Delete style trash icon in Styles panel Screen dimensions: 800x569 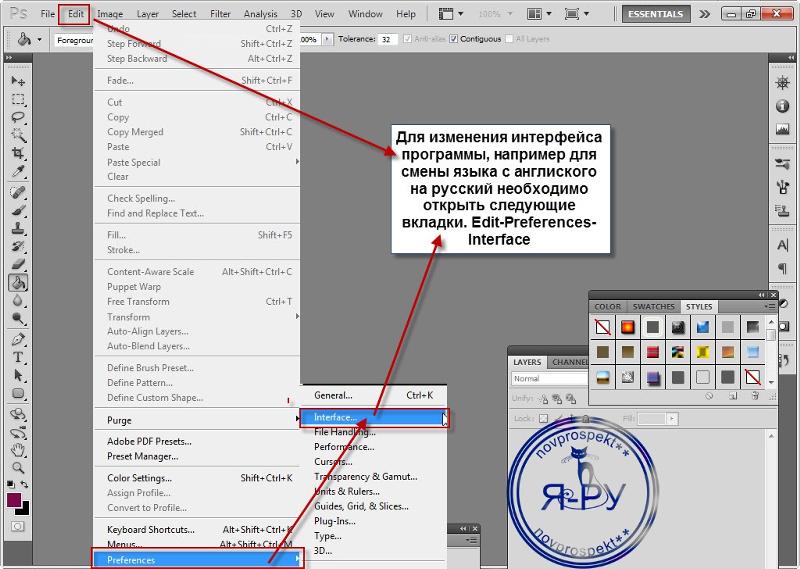point(755,396)
